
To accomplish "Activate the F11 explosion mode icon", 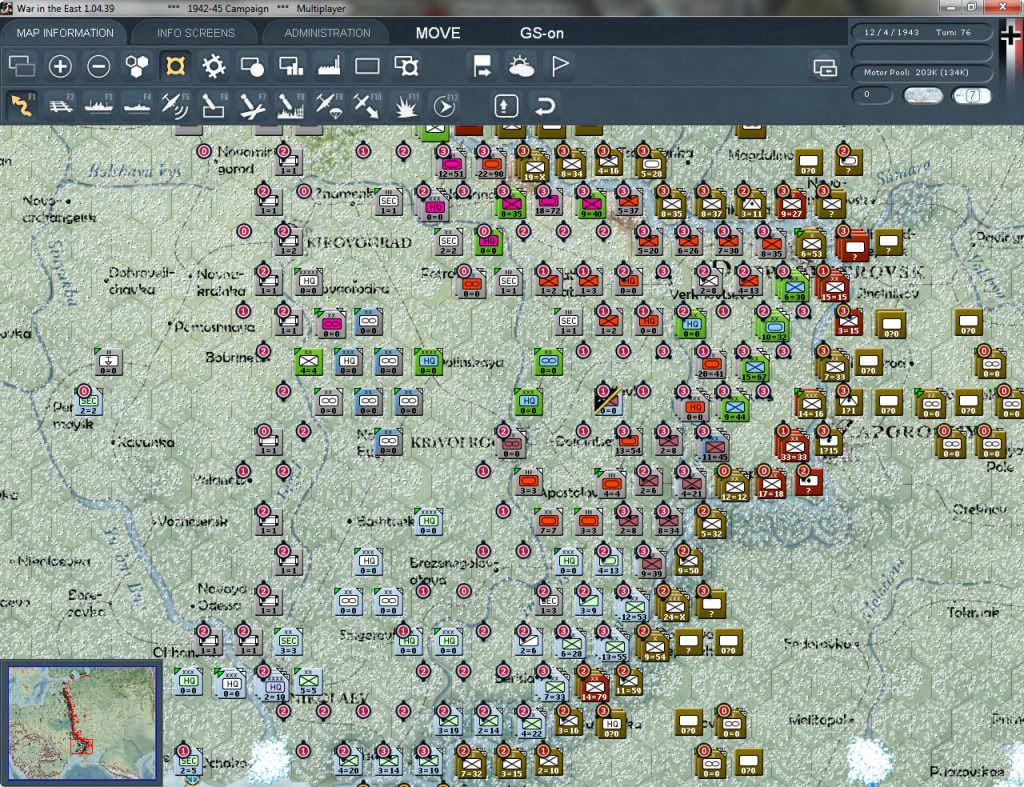I will (406, 106).
